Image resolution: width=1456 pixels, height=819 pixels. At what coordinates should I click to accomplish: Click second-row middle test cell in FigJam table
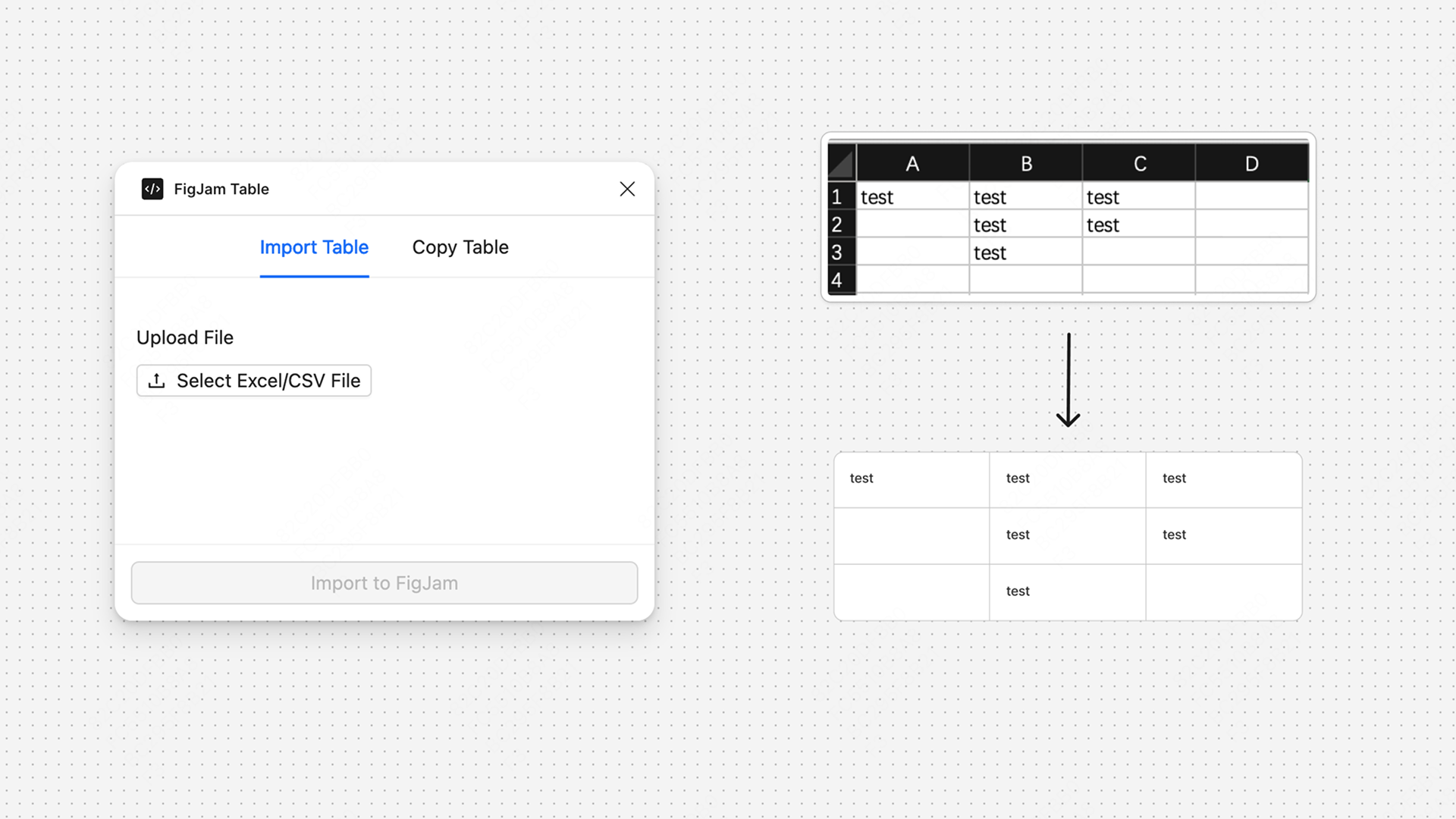(1068, 536)
